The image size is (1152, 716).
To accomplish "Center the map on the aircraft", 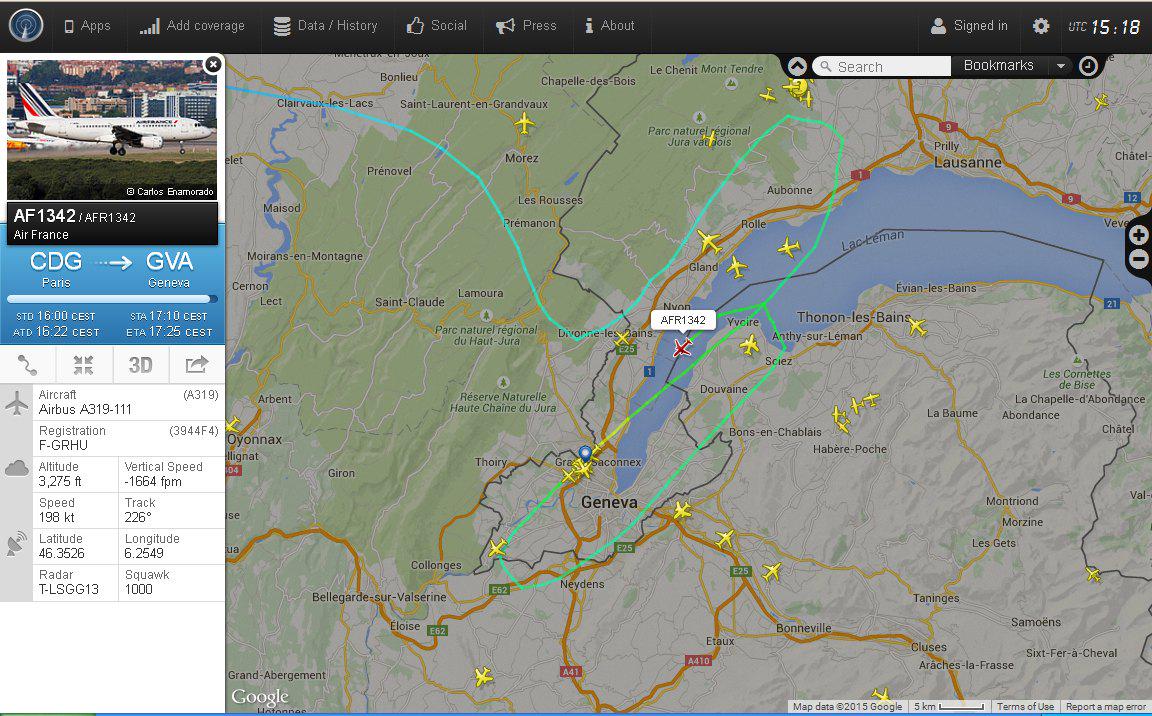I will point(84,364).
